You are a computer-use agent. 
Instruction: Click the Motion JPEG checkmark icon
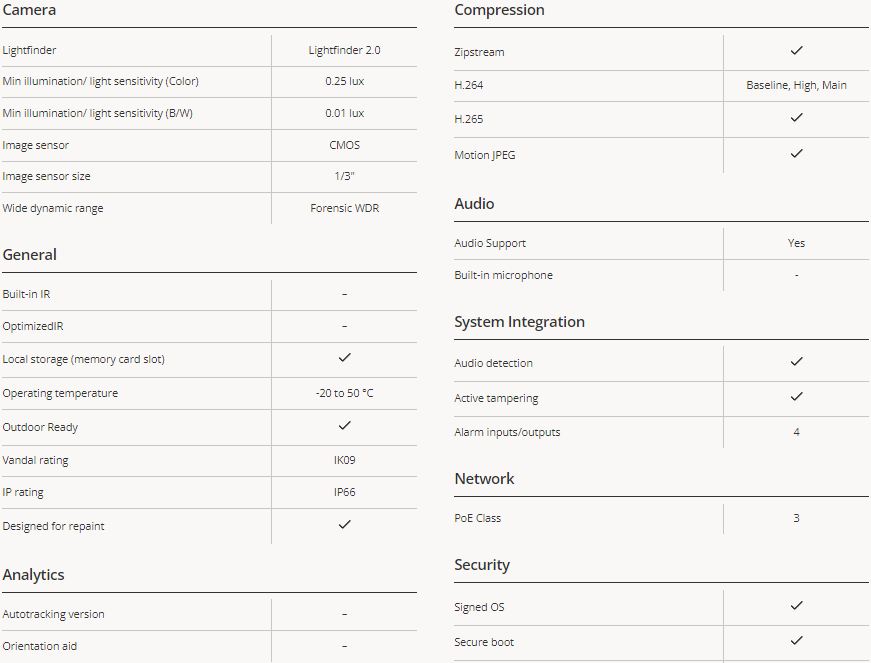pos(796,153)
